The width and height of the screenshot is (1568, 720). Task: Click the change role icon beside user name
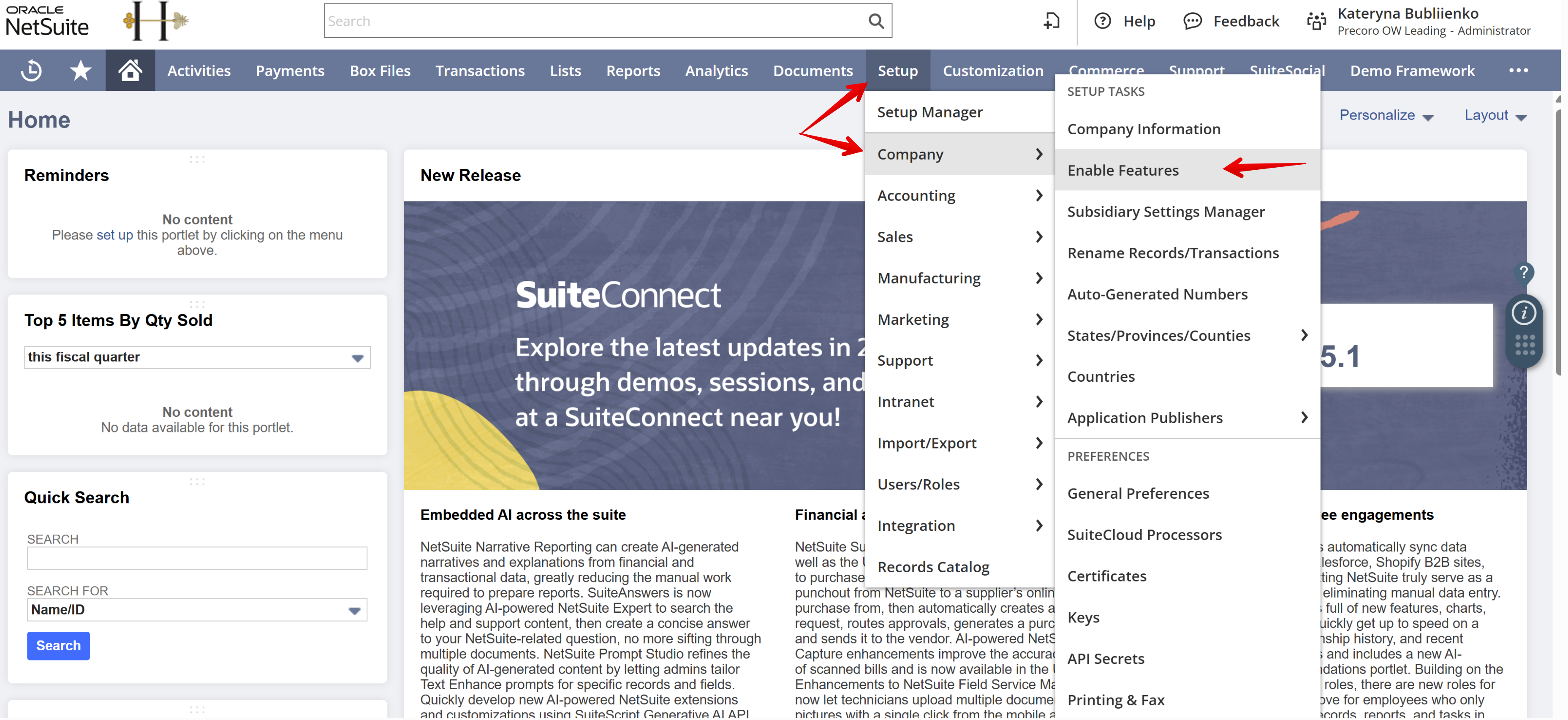pos(1316,21)
